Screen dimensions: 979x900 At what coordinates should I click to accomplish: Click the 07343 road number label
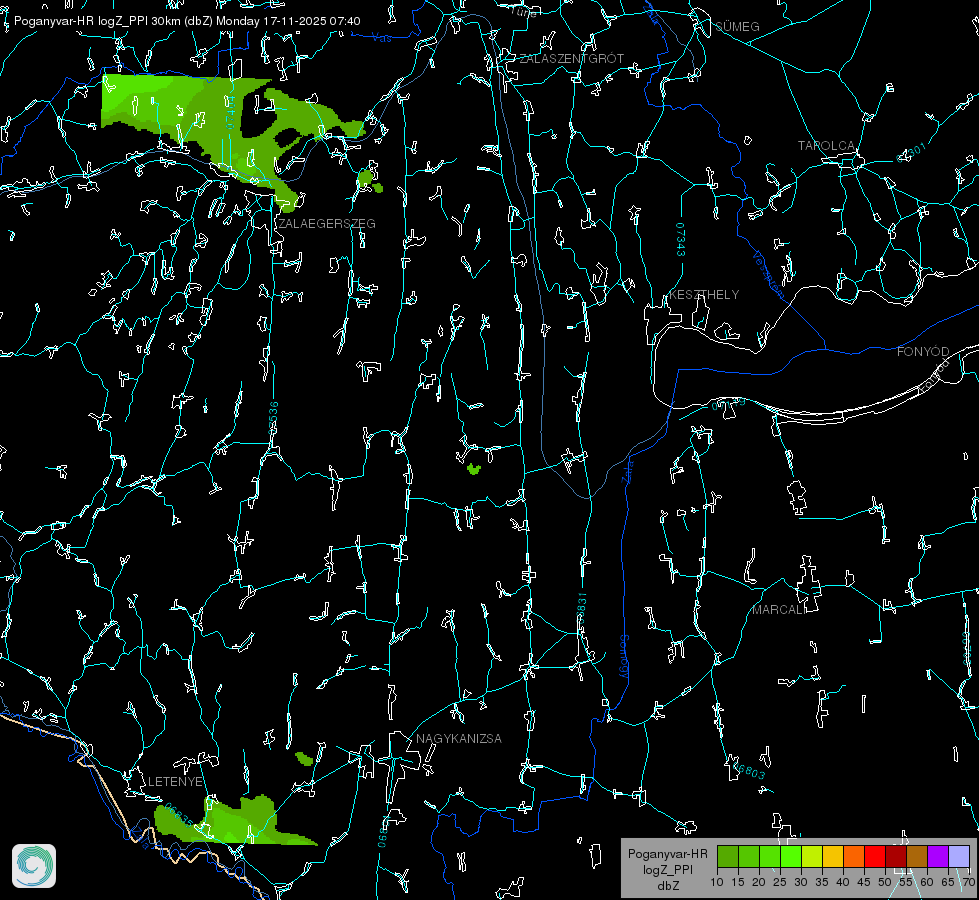point(681,240)
